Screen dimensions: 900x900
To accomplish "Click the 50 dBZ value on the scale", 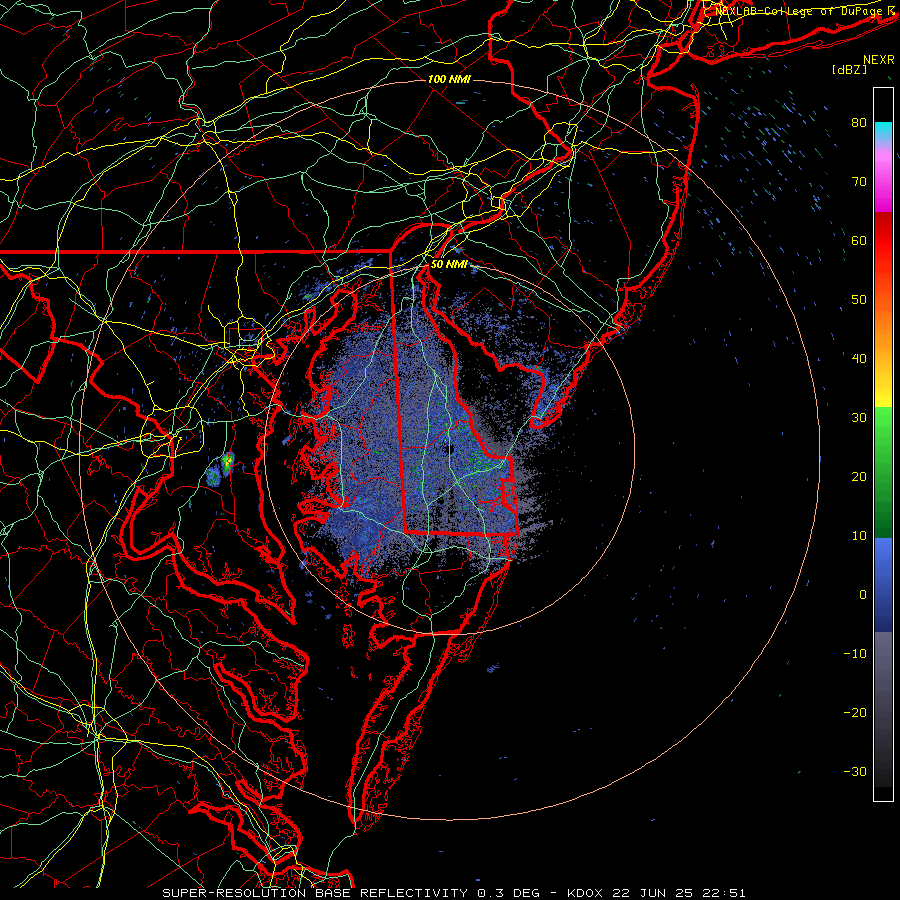I will [x=859, y=300].
